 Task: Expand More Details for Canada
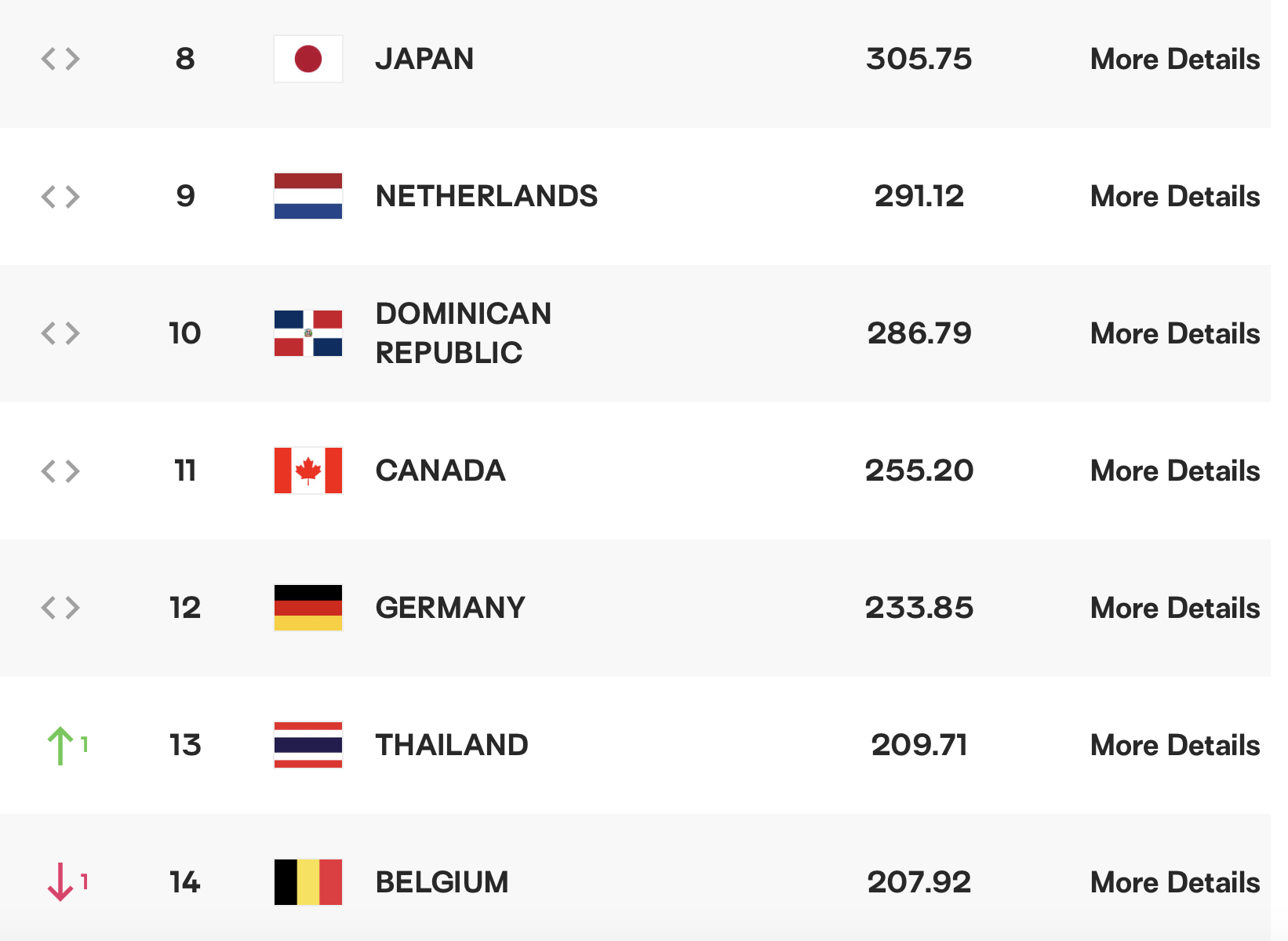click(1175, 471)
